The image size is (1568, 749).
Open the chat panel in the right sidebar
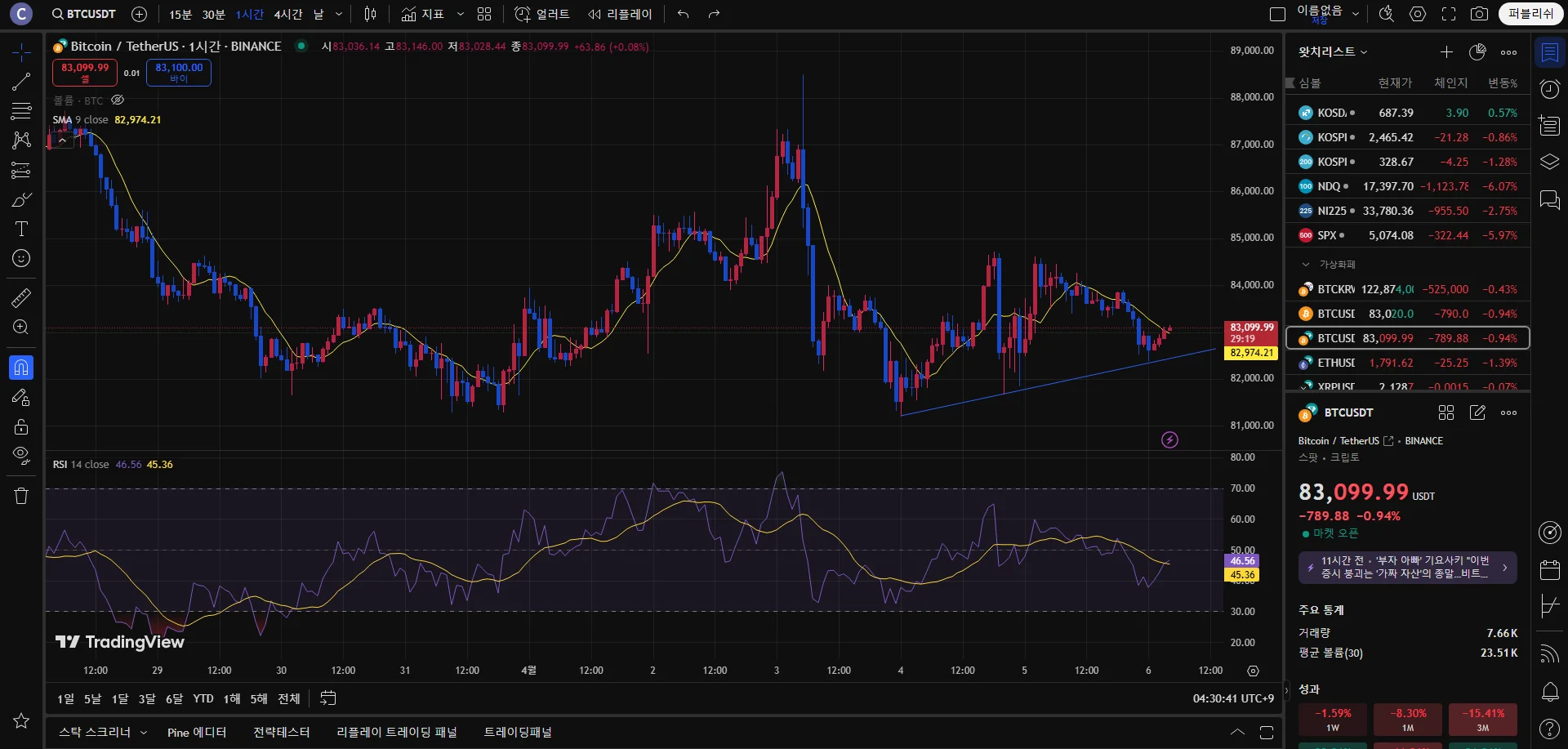[1549, 200]
